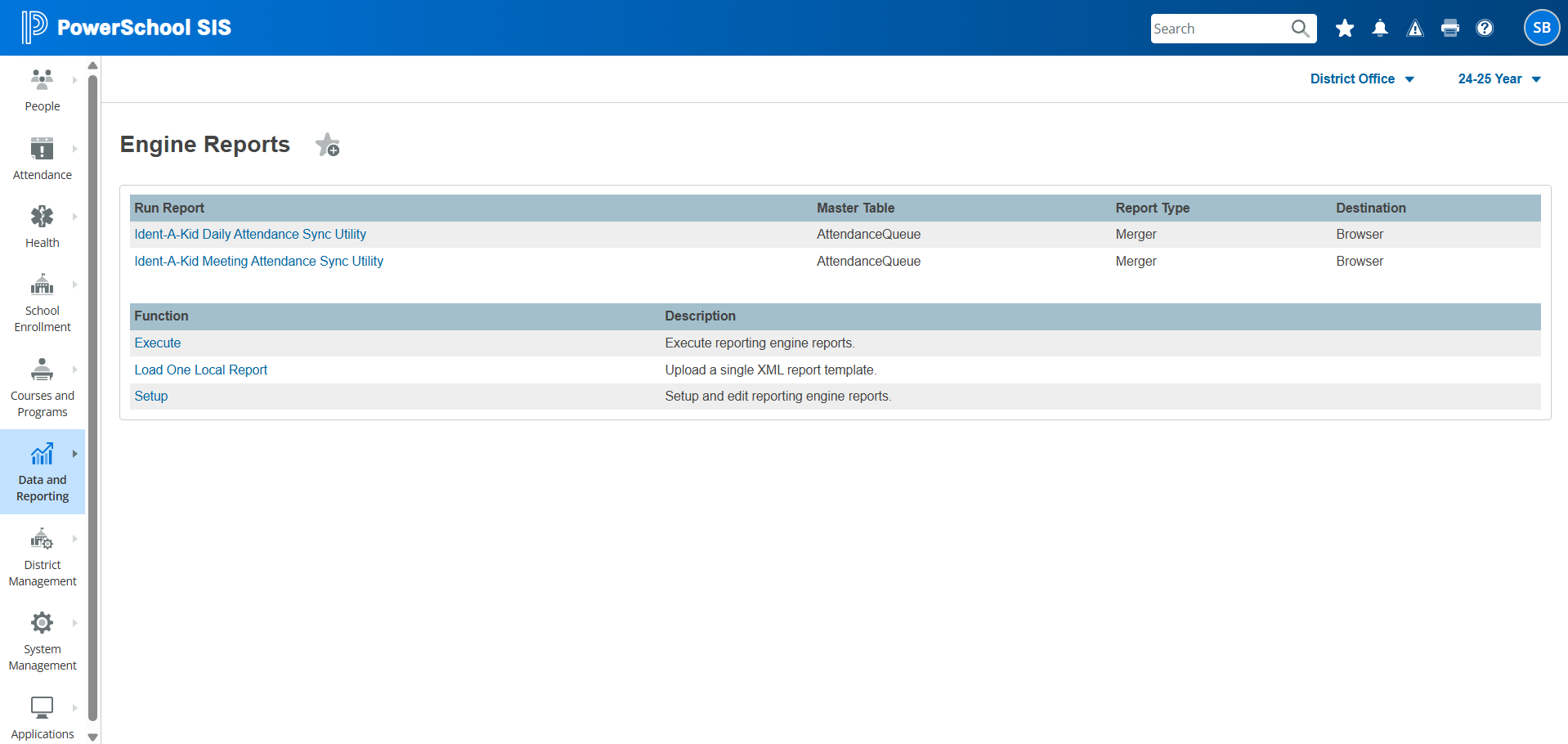1568x744 pixels.
Task: Click 'Execute reporting engine reports.' description
Action: pos(760,343)
